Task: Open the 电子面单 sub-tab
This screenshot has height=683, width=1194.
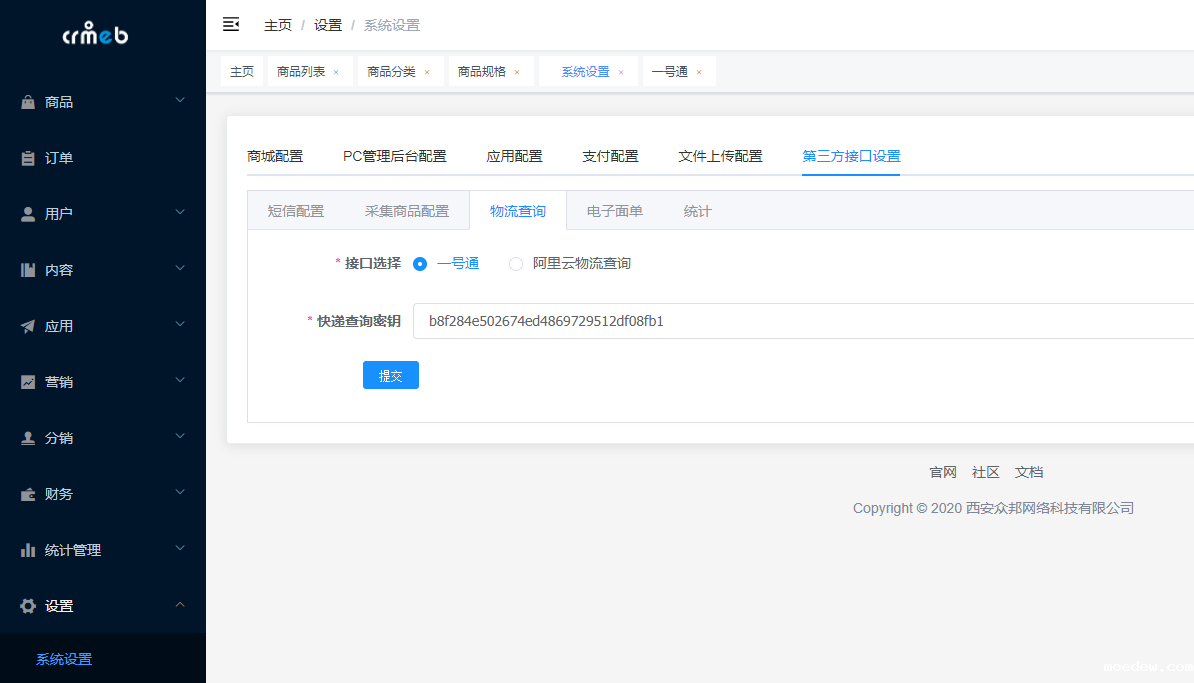Action: 614,211
